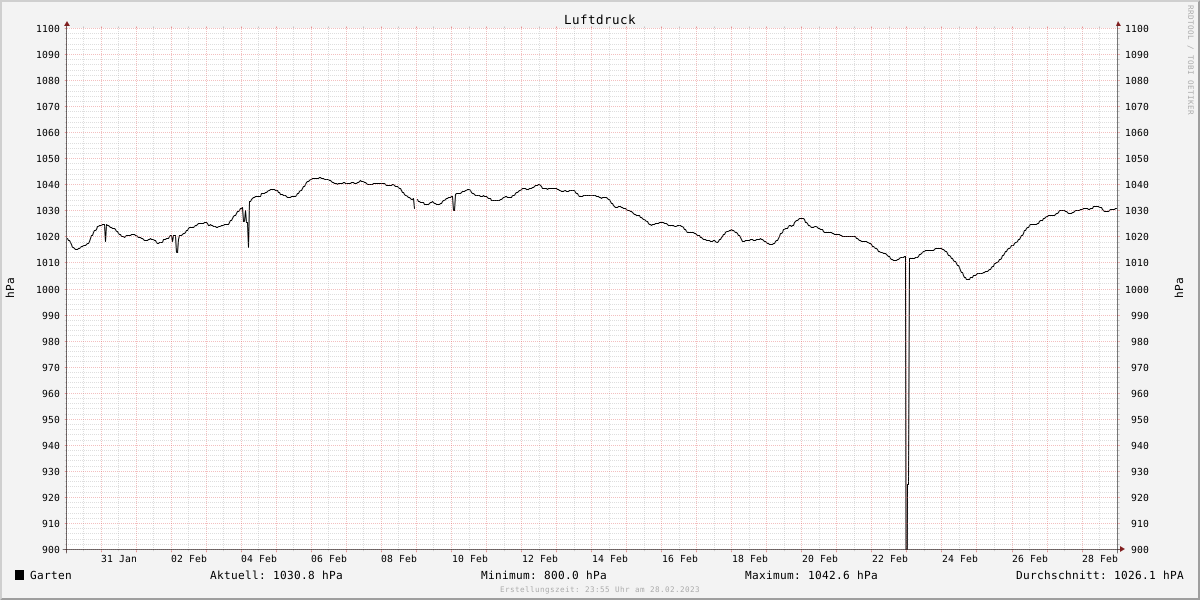
Task: Click the 1000 value on the left axis
Action: pos(48,289)
